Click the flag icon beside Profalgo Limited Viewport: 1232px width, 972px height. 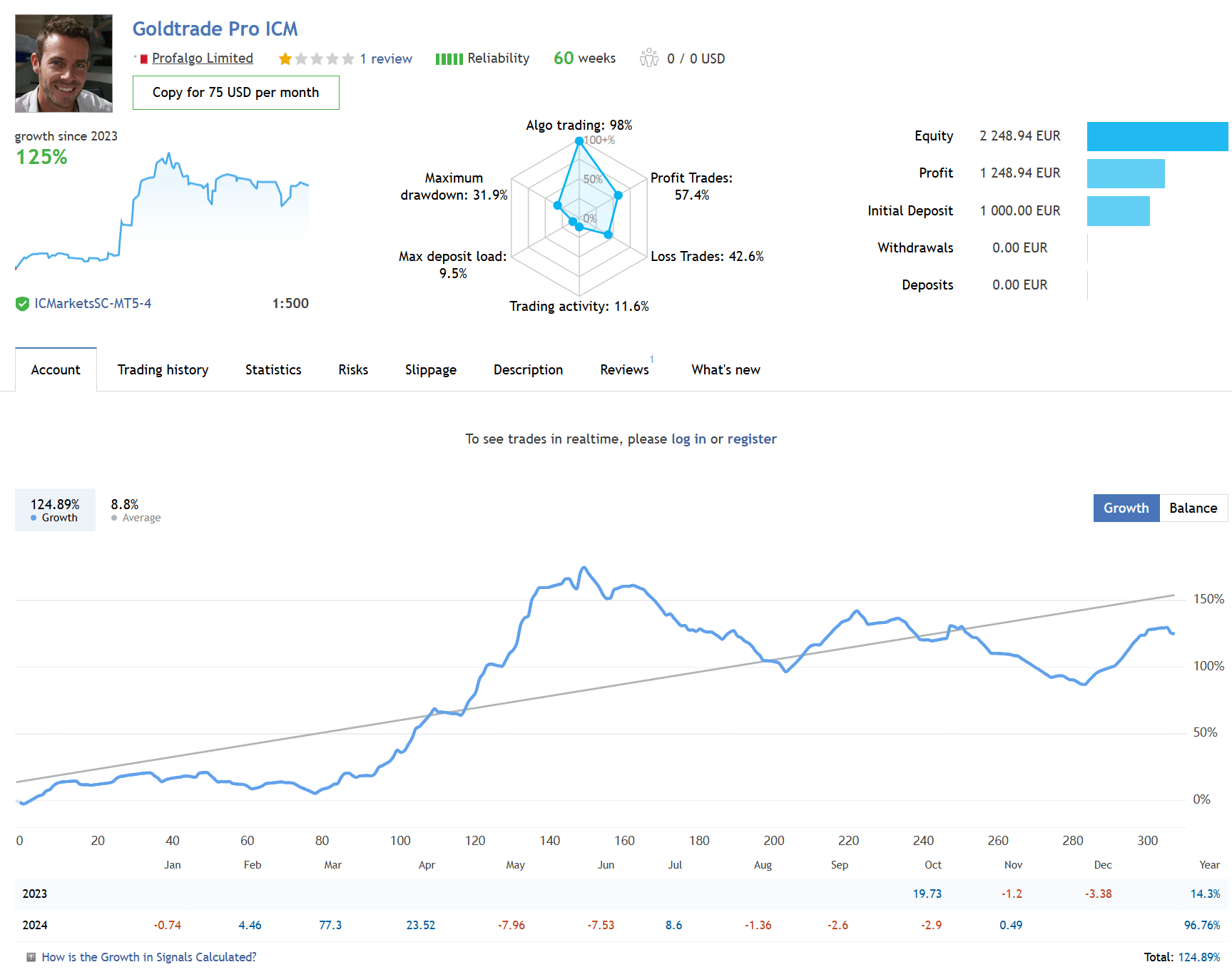[x=143, y=59]
